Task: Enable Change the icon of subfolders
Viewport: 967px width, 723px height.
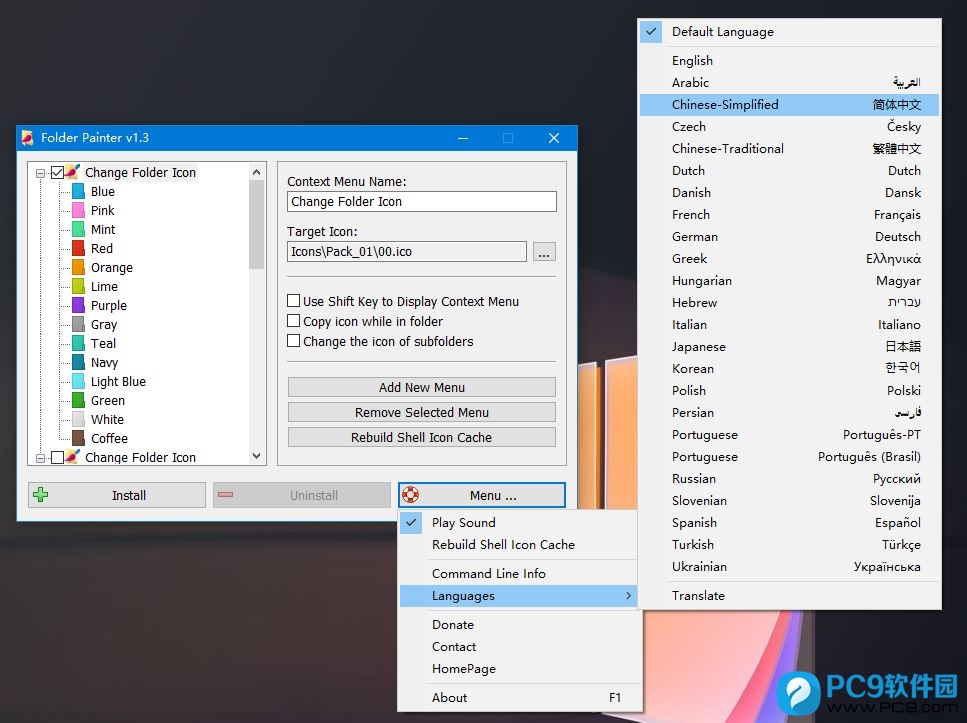Action: 294,341
